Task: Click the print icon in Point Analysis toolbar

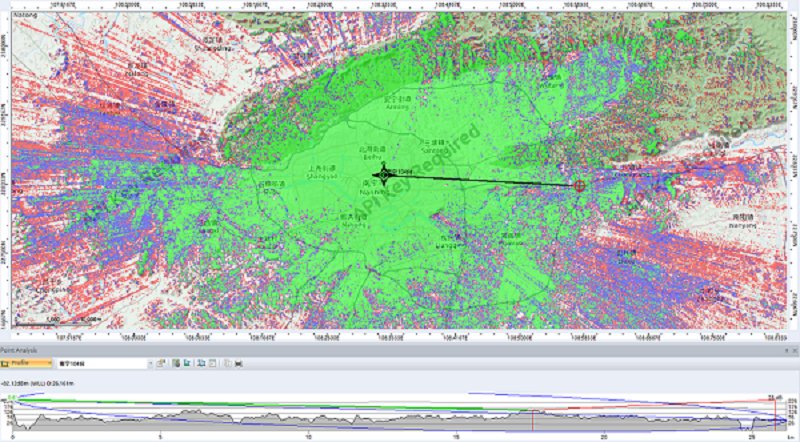Action: pos(238,363)
